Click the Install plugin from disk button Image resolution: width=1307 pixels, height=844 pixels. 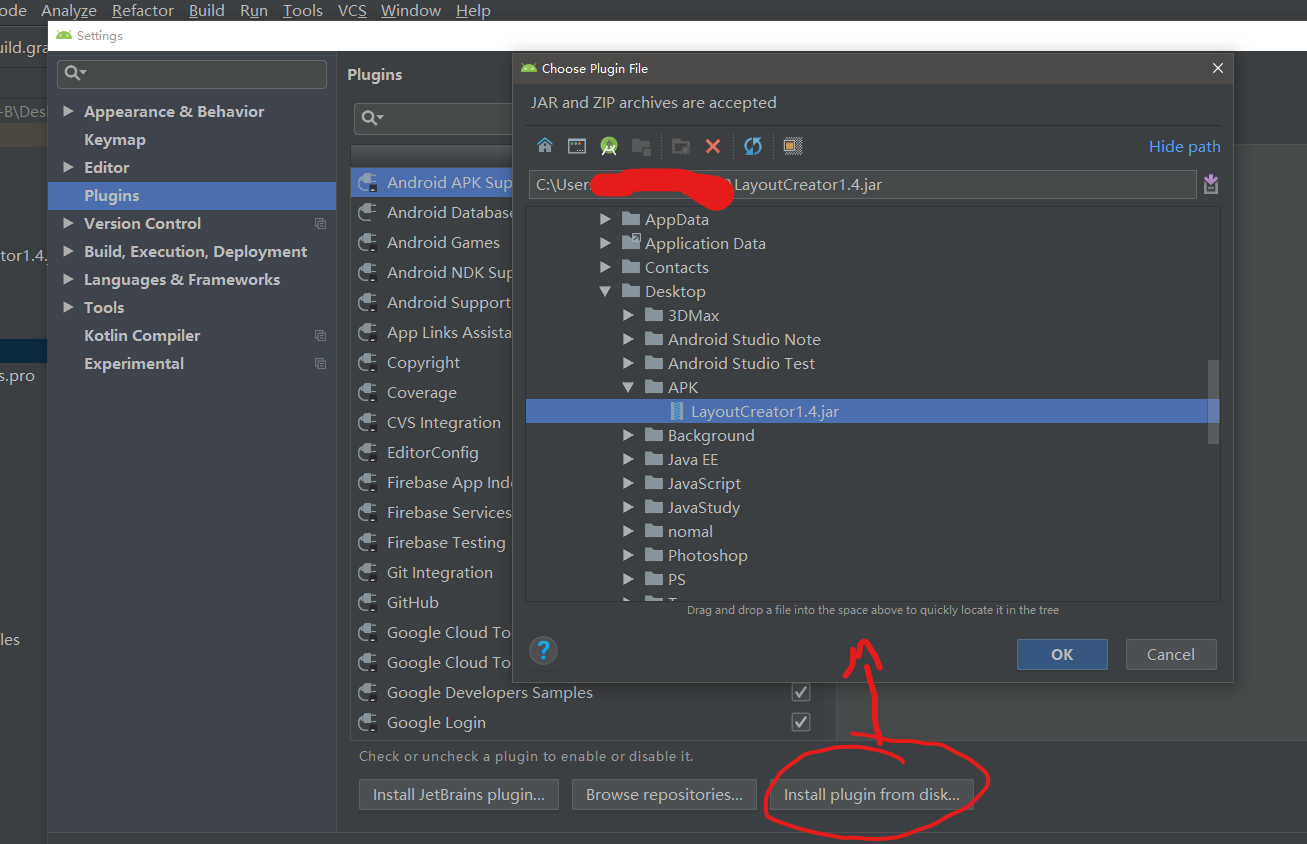pyautogui.click(x=871, y=794)
